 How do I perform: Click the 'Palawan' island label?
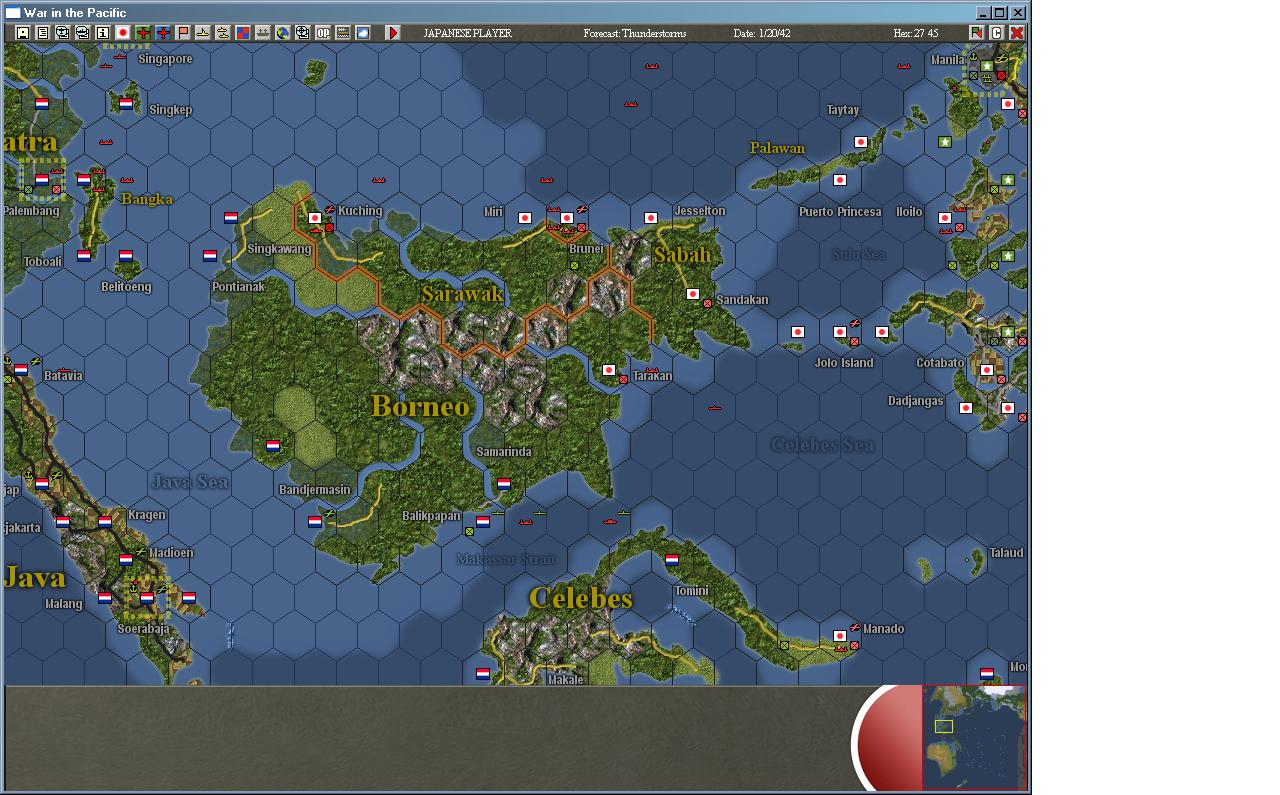pos(777,148)
